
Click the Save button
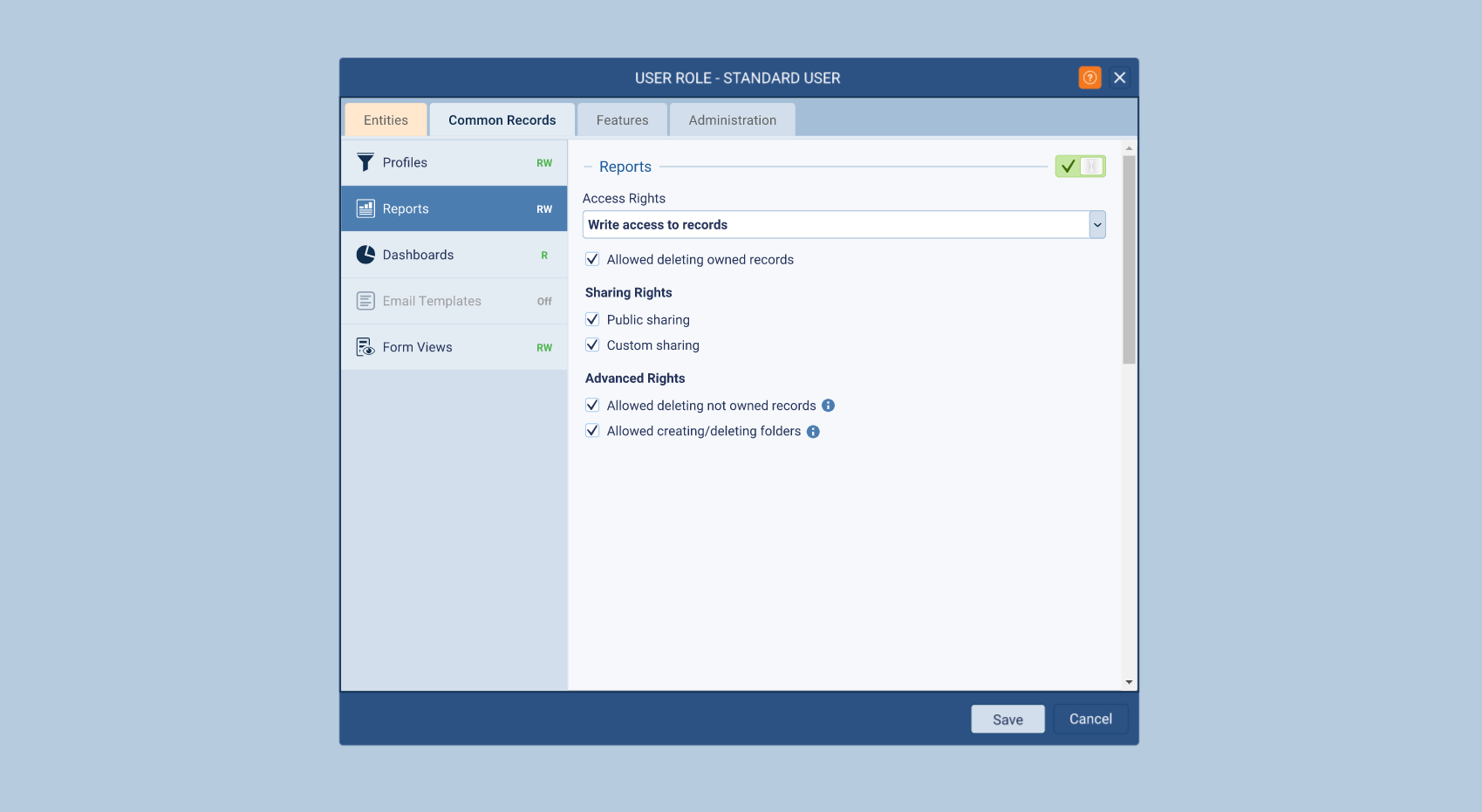(1007, 720)
